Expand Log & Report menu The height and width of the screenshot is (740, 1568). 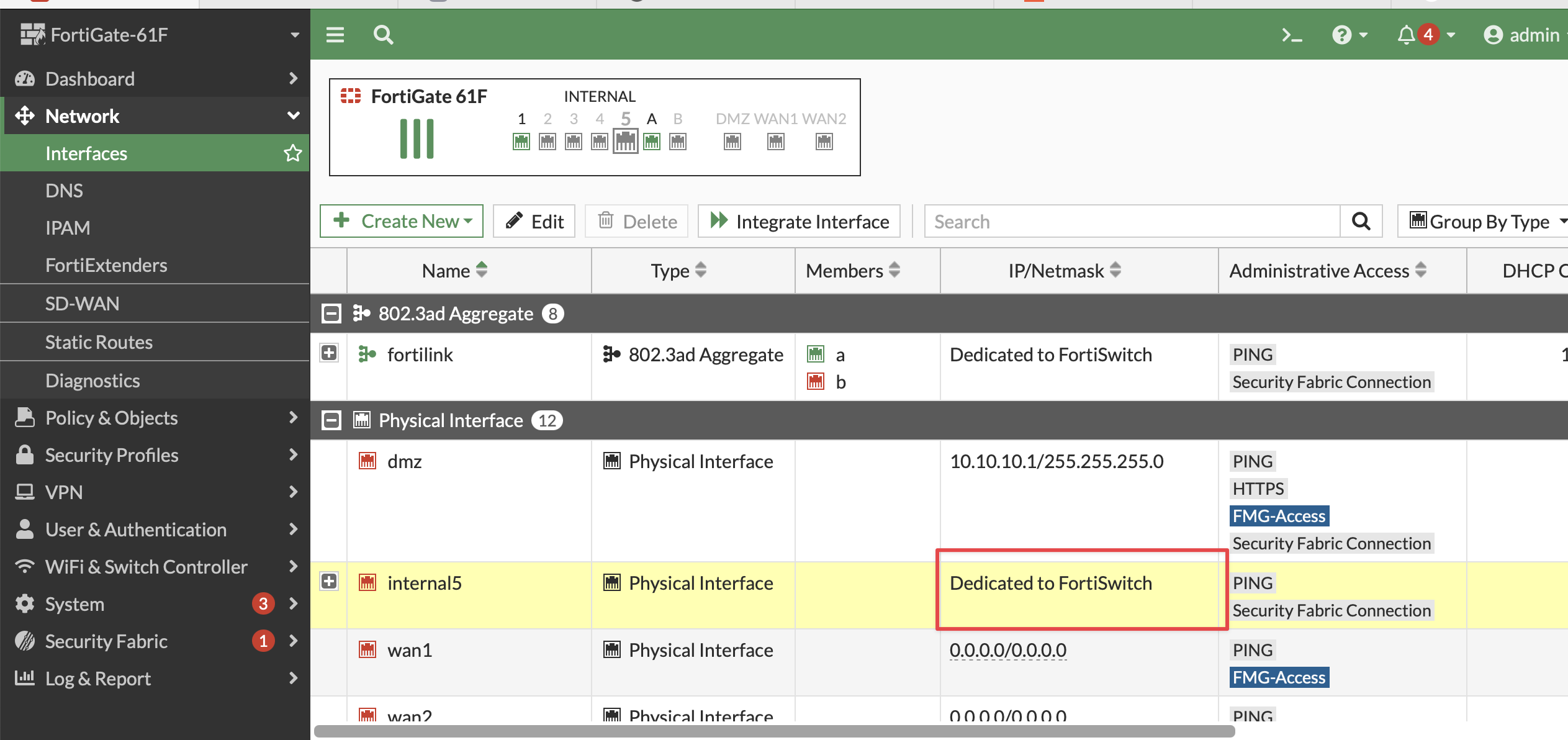155,679
